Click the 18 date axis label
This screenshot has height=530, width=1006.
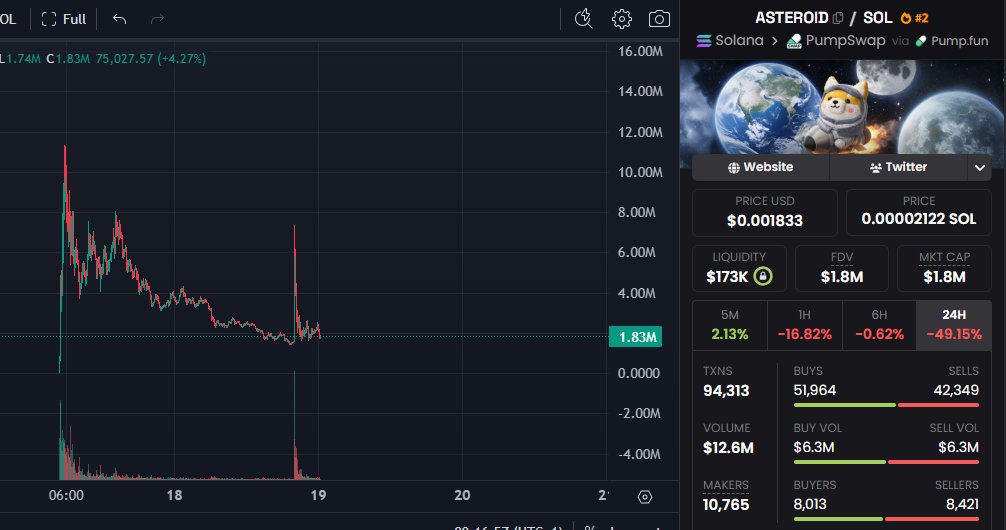tap(174, 495)
